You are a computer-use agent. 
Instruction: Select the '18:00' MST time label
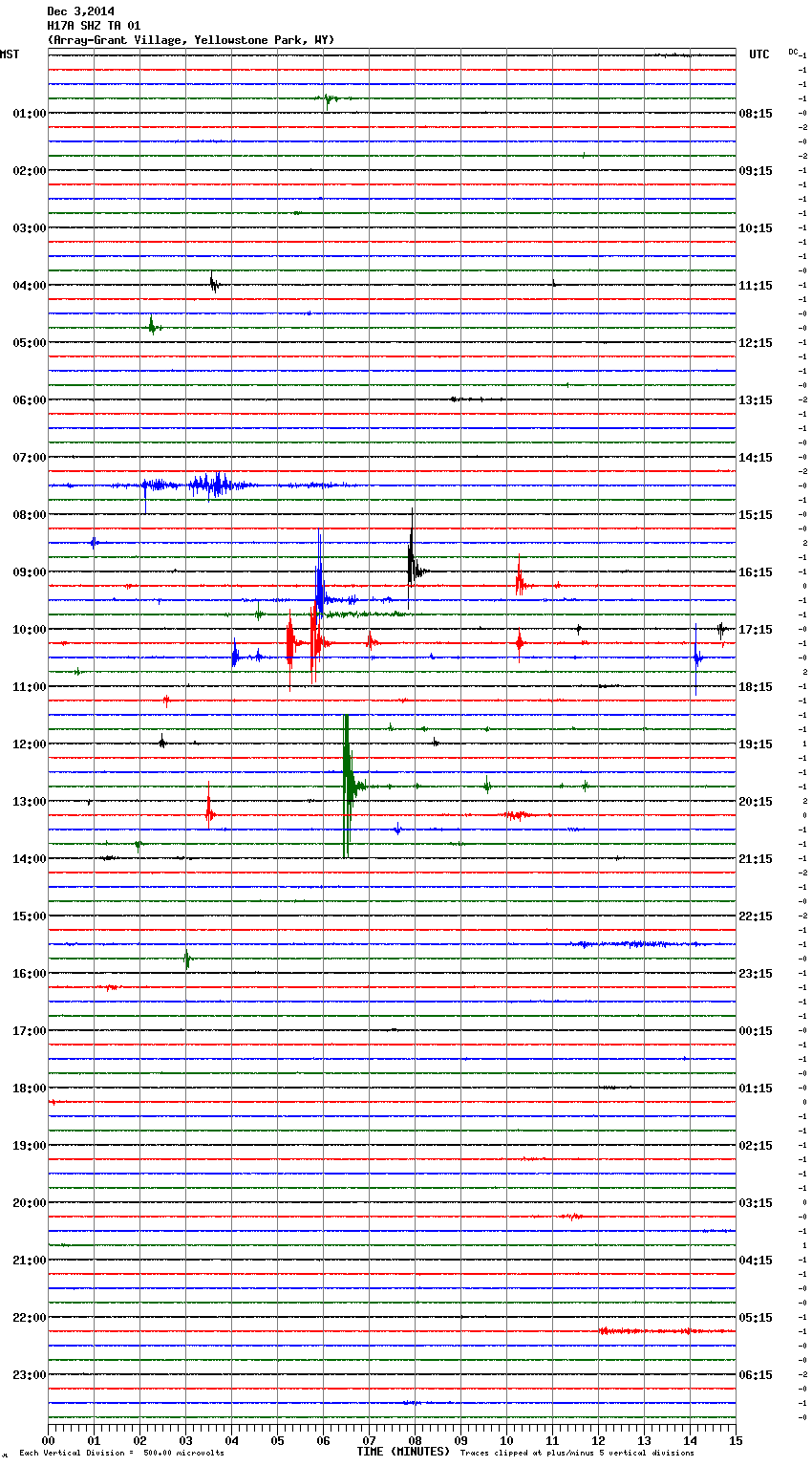[x=30, y=1089]
